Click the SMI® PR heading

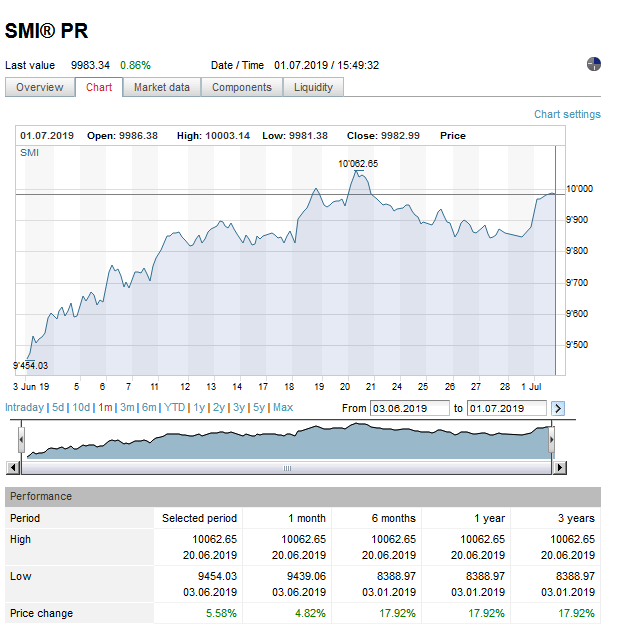pyautogui.click(x=46, y=31)
